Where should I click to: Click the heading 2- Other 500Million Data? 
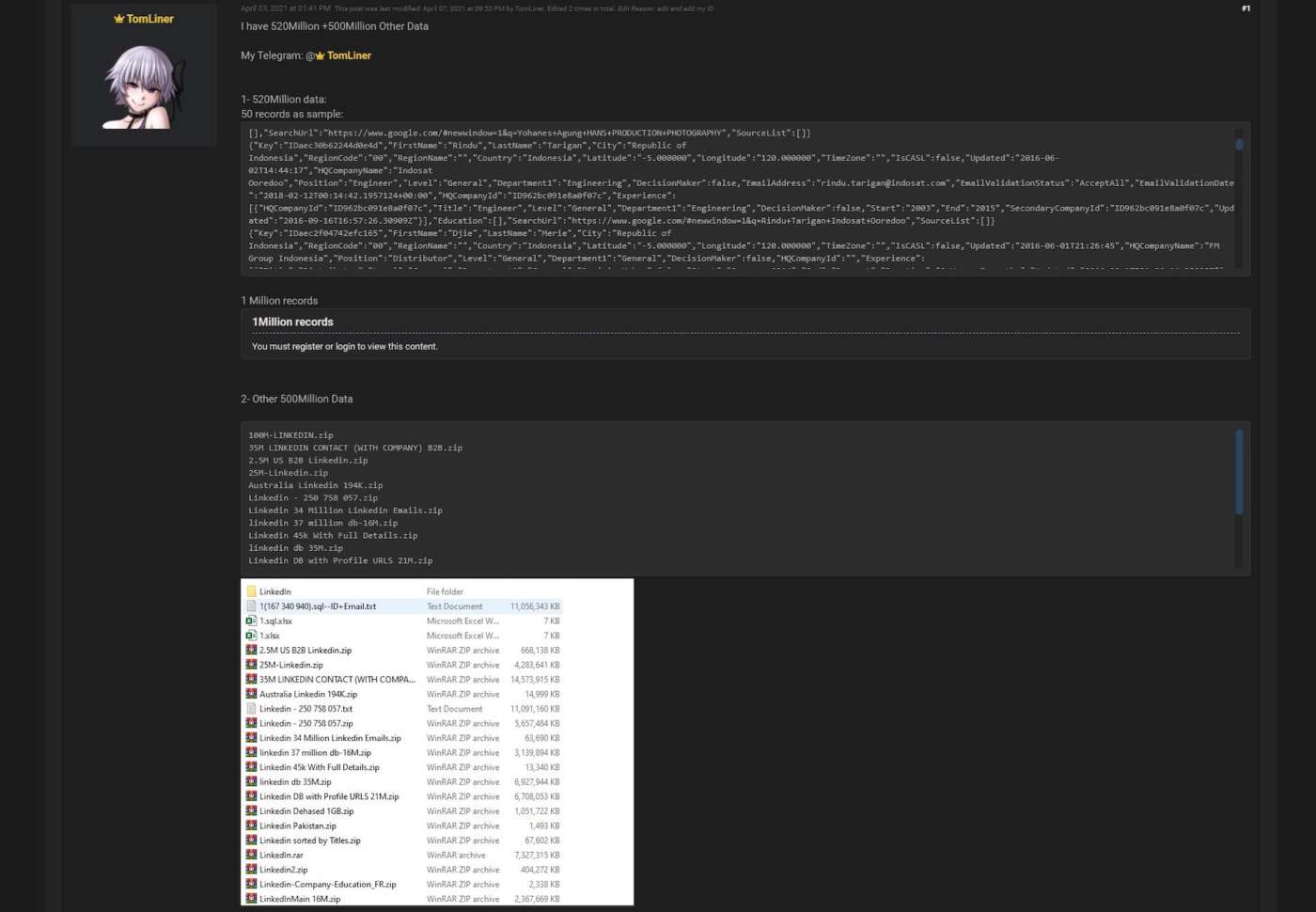tap(297, 399)
